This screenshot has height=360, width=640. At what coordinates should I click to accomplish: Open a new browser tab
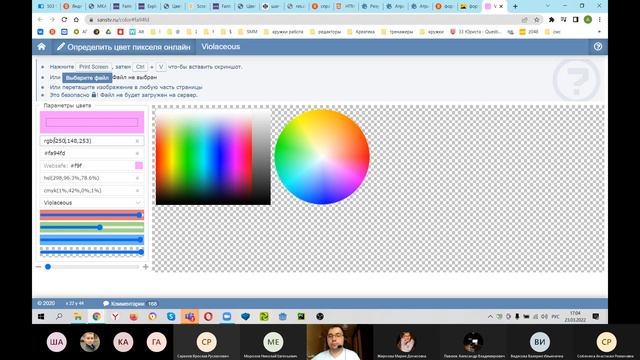click(x=515, y=6)
